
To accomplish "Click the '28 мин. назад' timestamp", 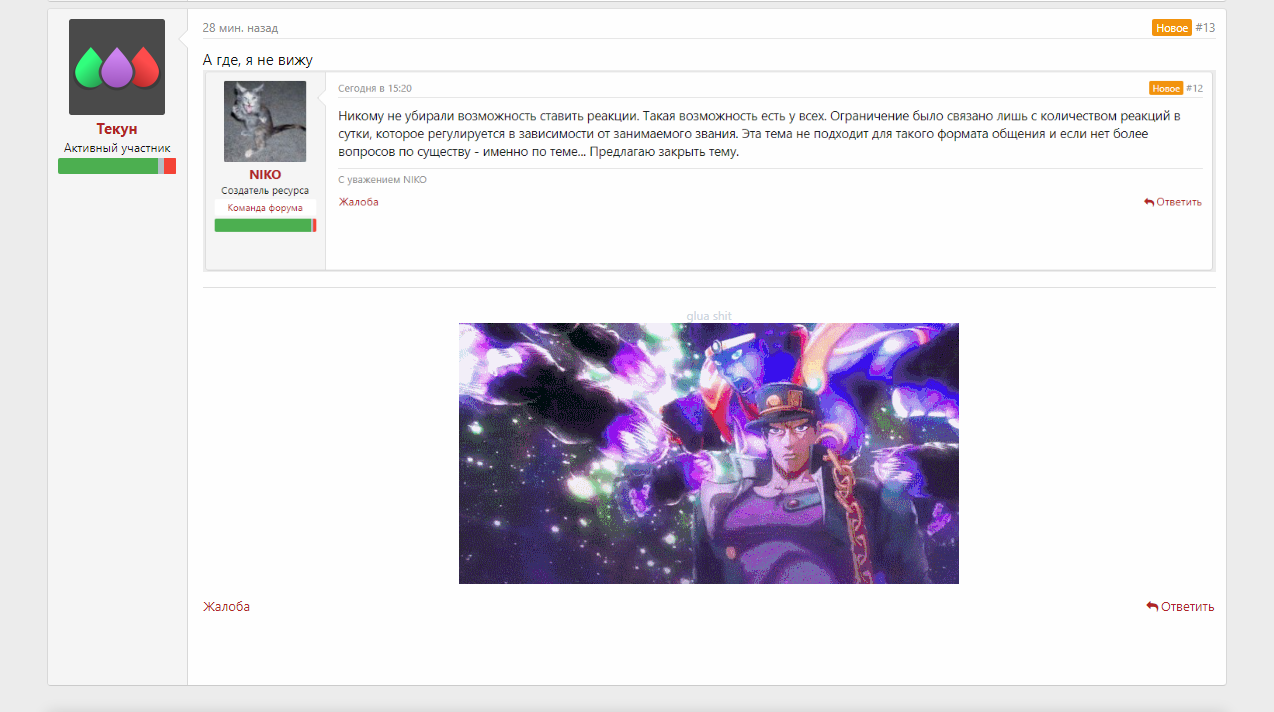I will (x=240, y=28).
